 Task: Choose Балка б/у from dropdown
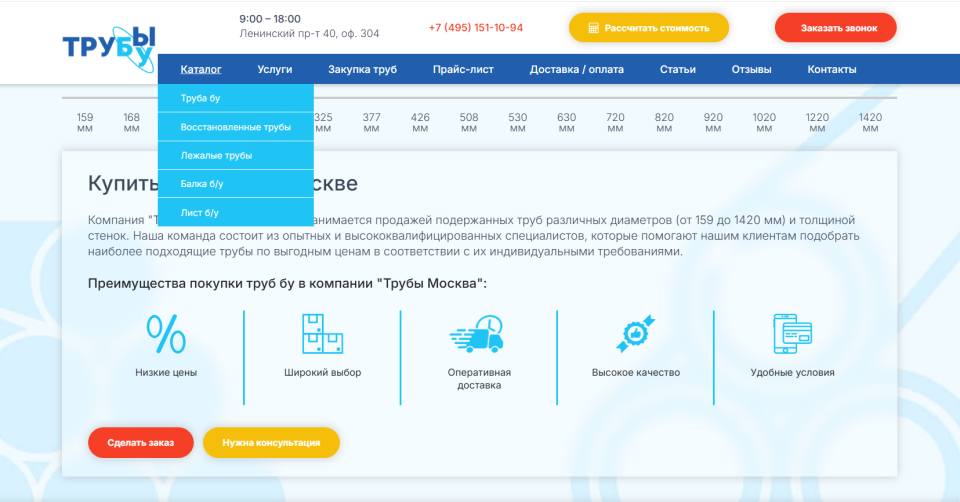tap(236, 184)
